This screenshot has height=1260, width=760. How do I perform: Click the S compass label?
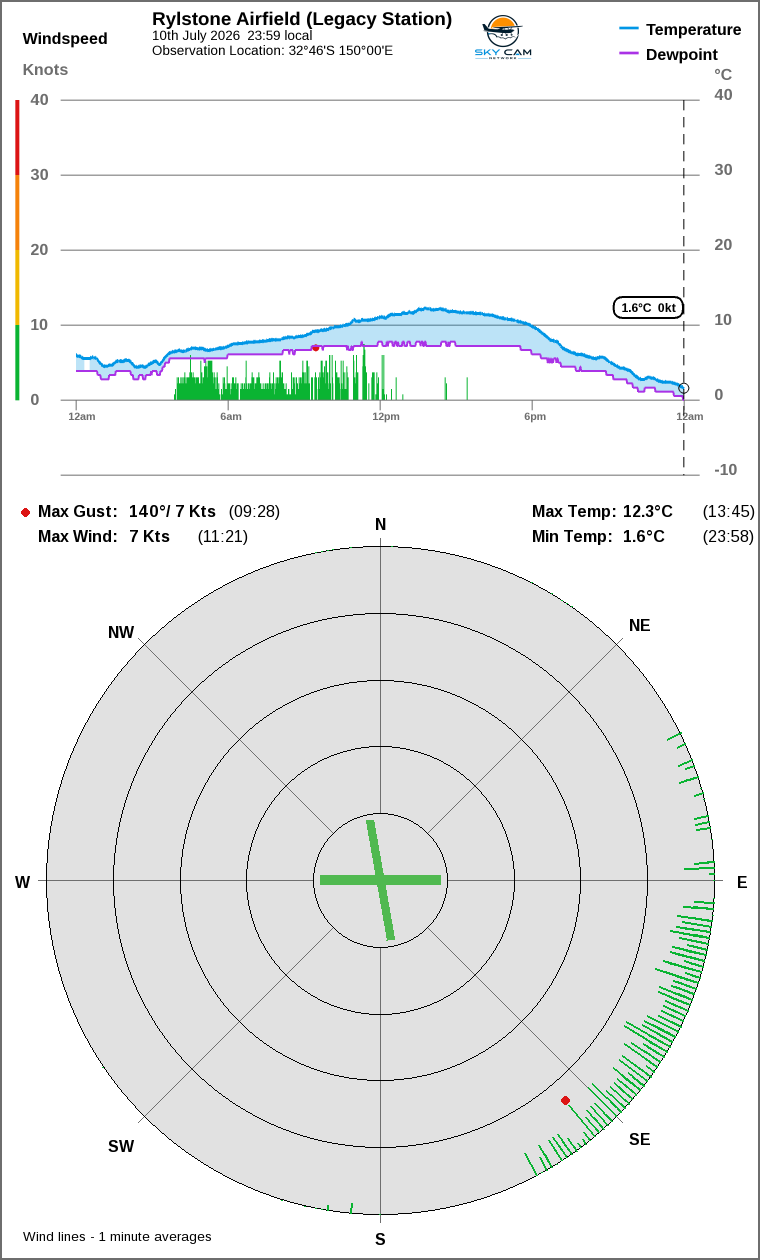point(380,1240)
